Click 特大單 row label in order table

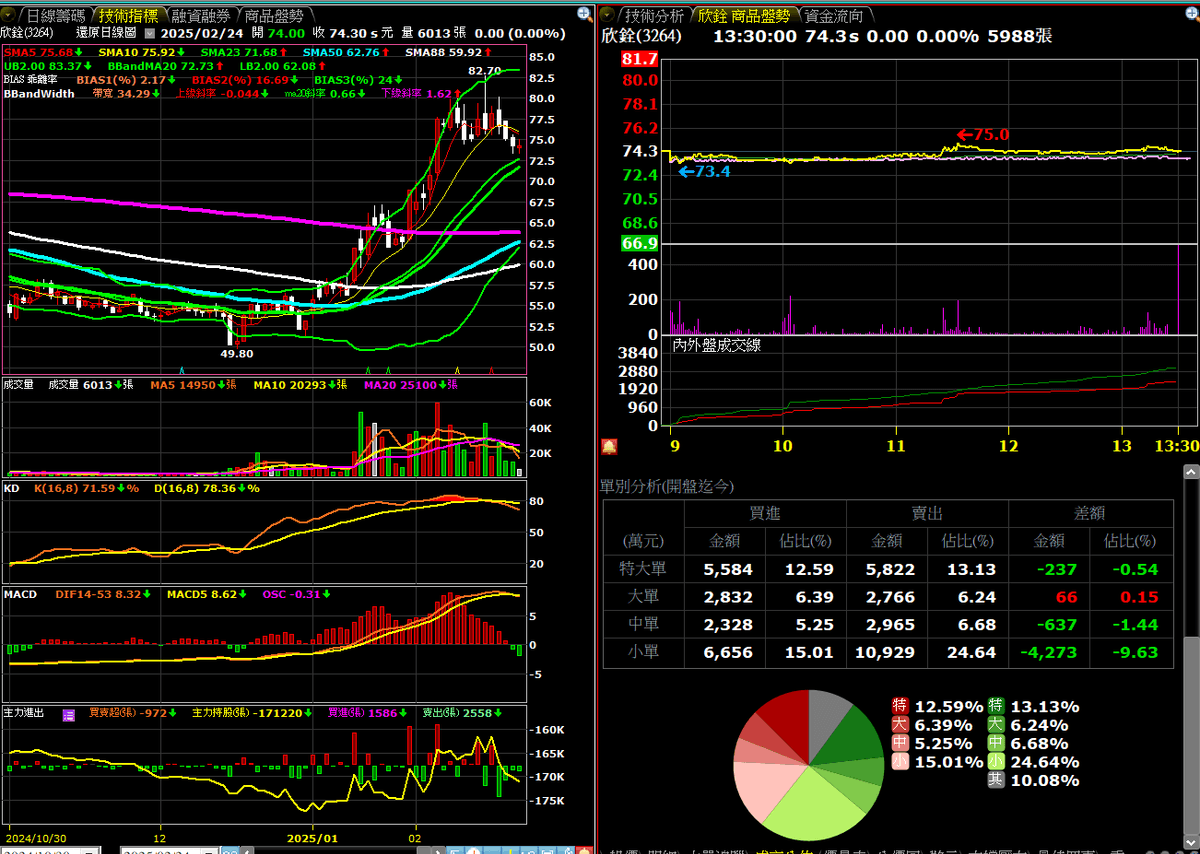[643, 569]
